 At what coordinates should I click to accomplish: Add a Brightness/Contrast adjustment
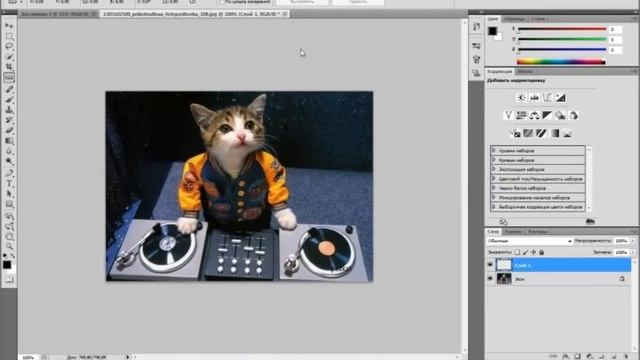[x=521, y=98]
